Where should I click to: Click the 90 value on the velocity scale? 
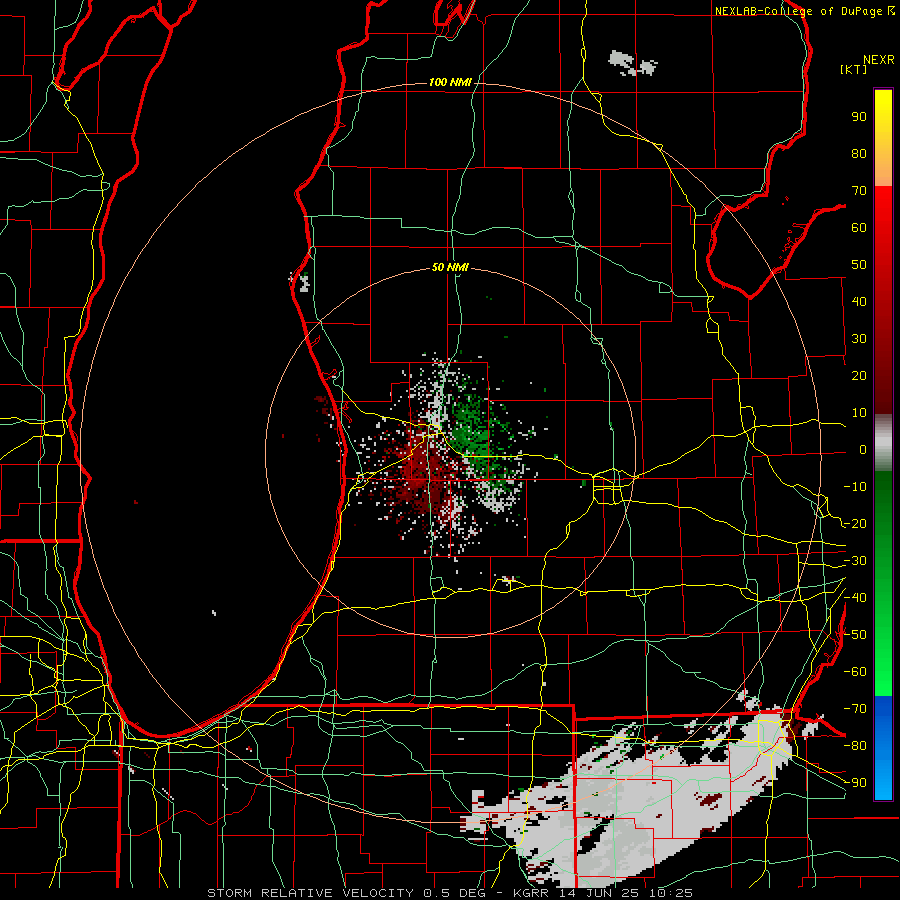[859, 117]
